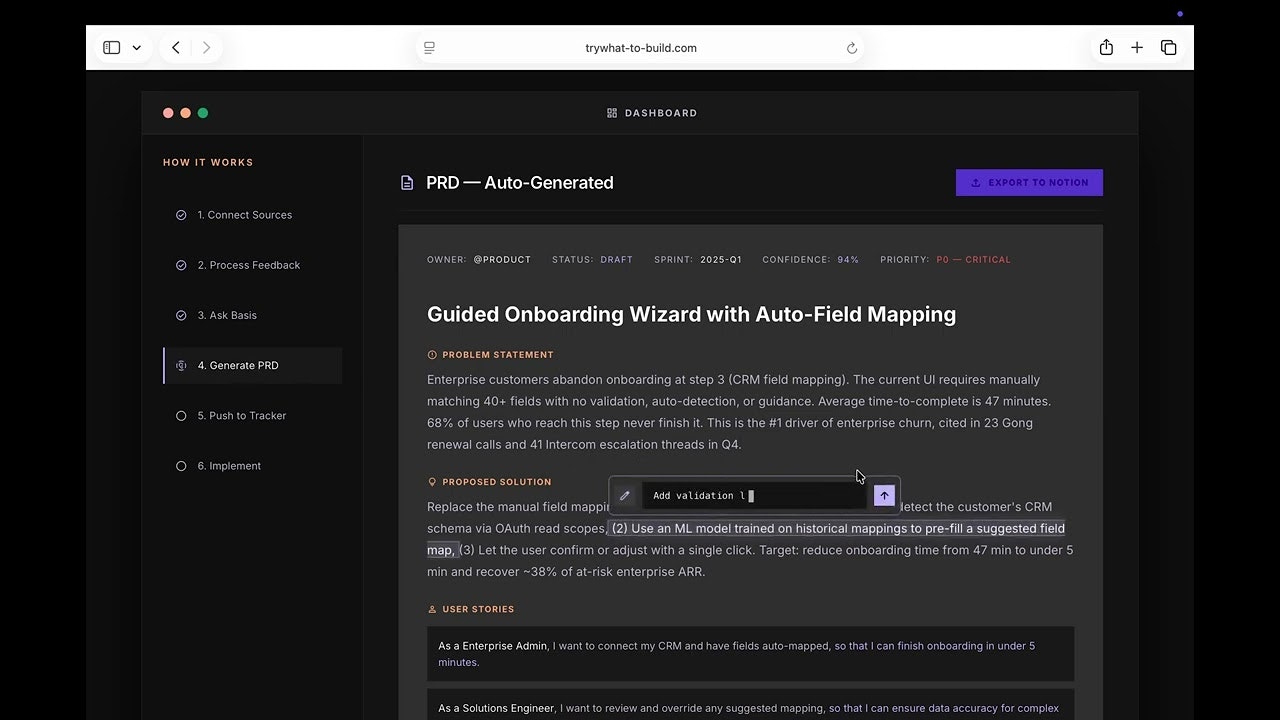
Task: Open the sidebar dropdown next to the panel icon
Action: [137, 47]
